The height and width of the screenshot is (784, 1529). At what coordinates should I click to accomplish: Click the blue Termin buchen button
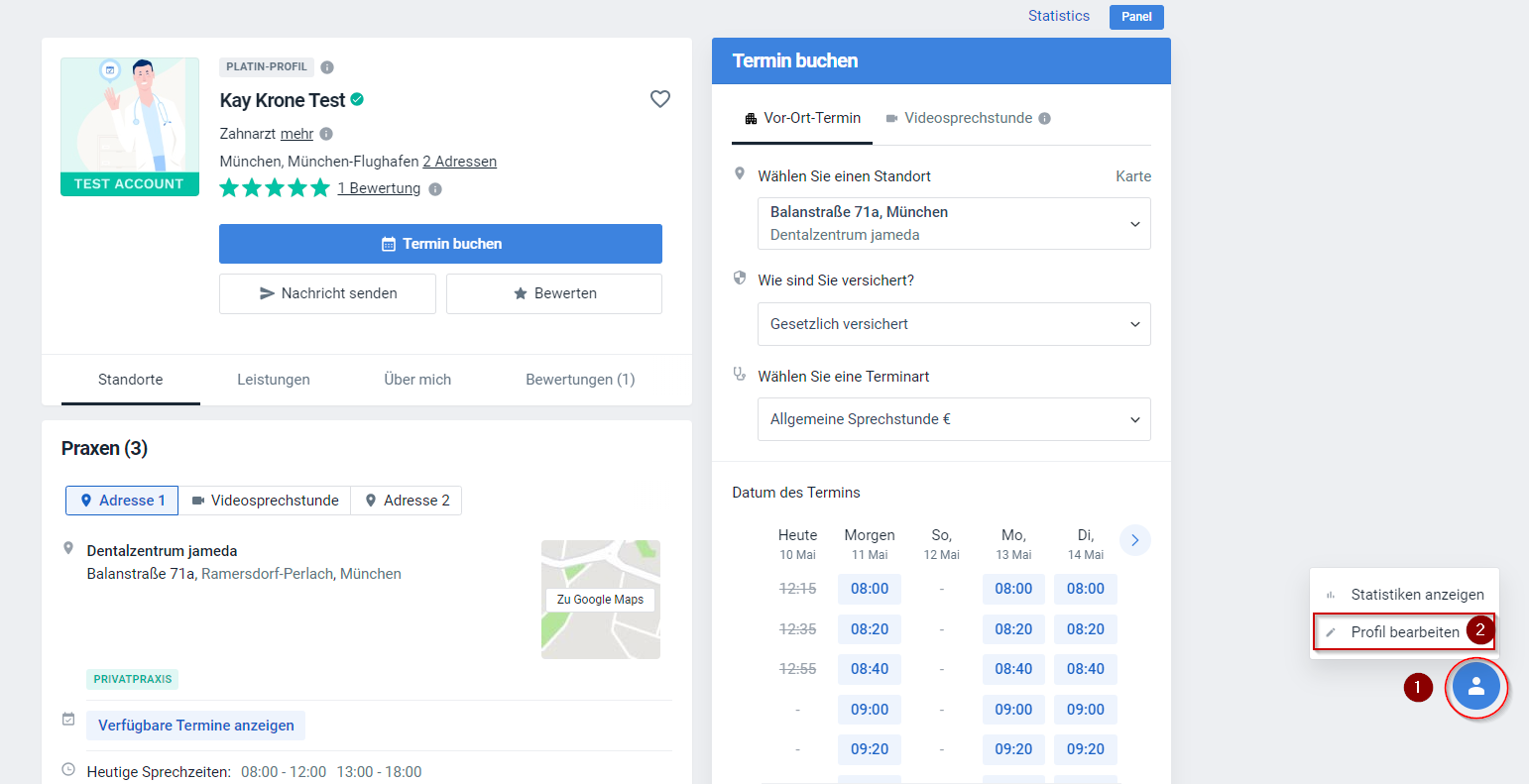coord(440,243)
